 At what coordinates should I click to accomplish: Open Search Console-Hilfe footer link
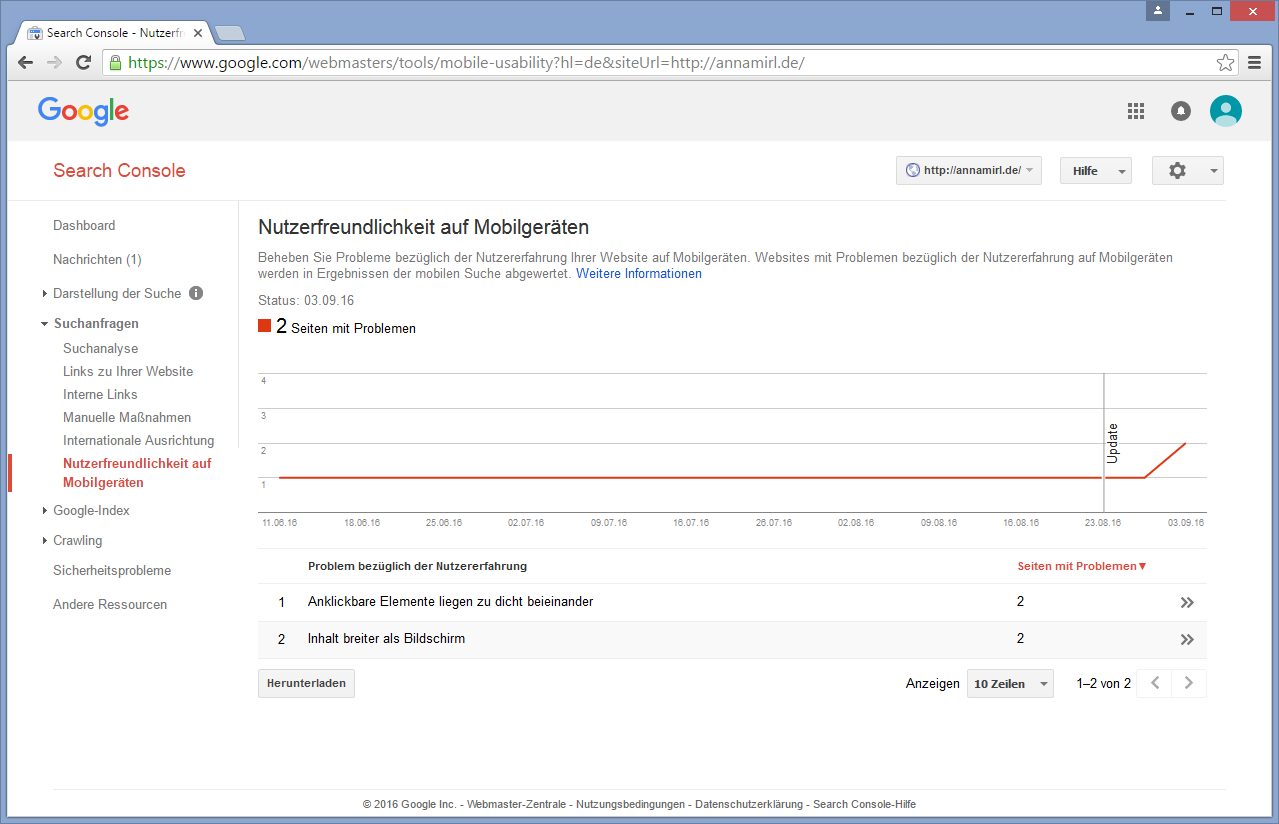(864, 804)
